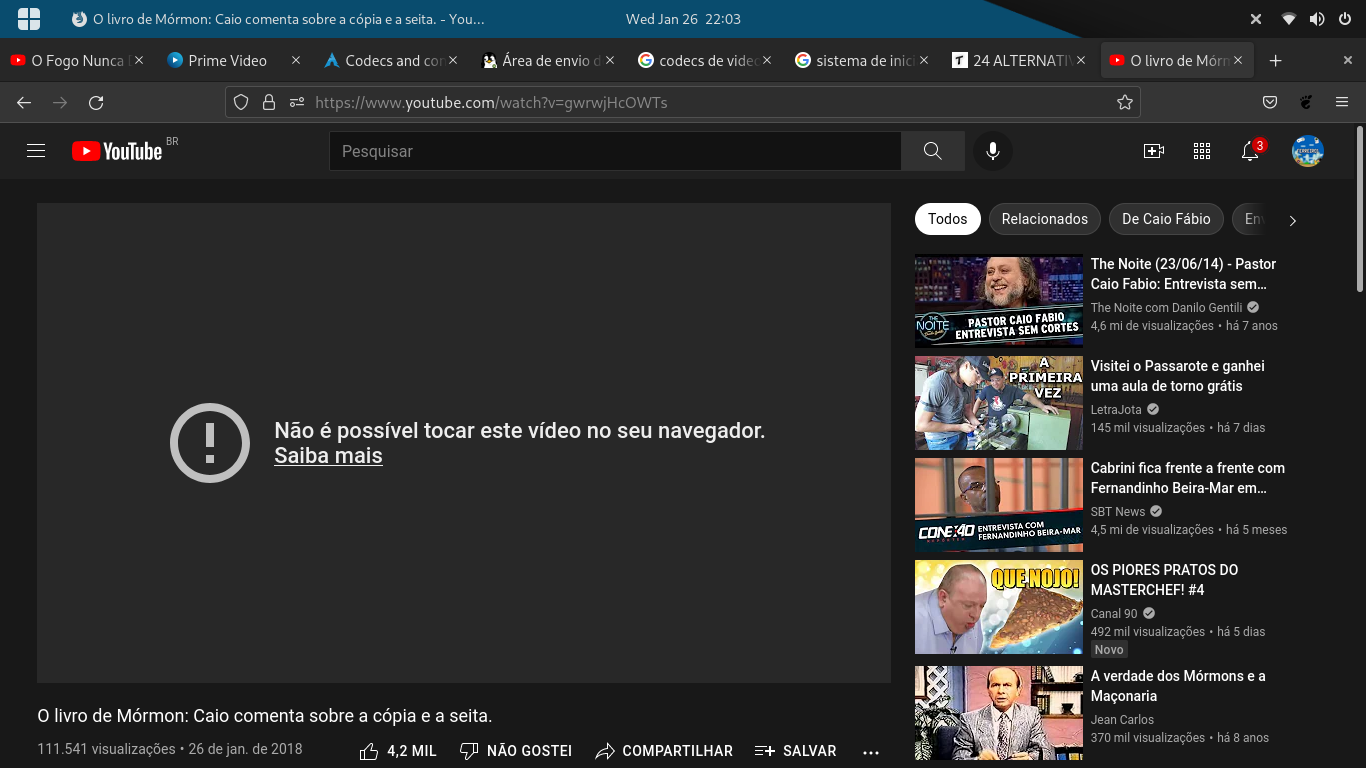Open the clock Wed Jan 26 22:03 calendar
Viewport: 1366px width, 768px height.
[x=683, y=19]
